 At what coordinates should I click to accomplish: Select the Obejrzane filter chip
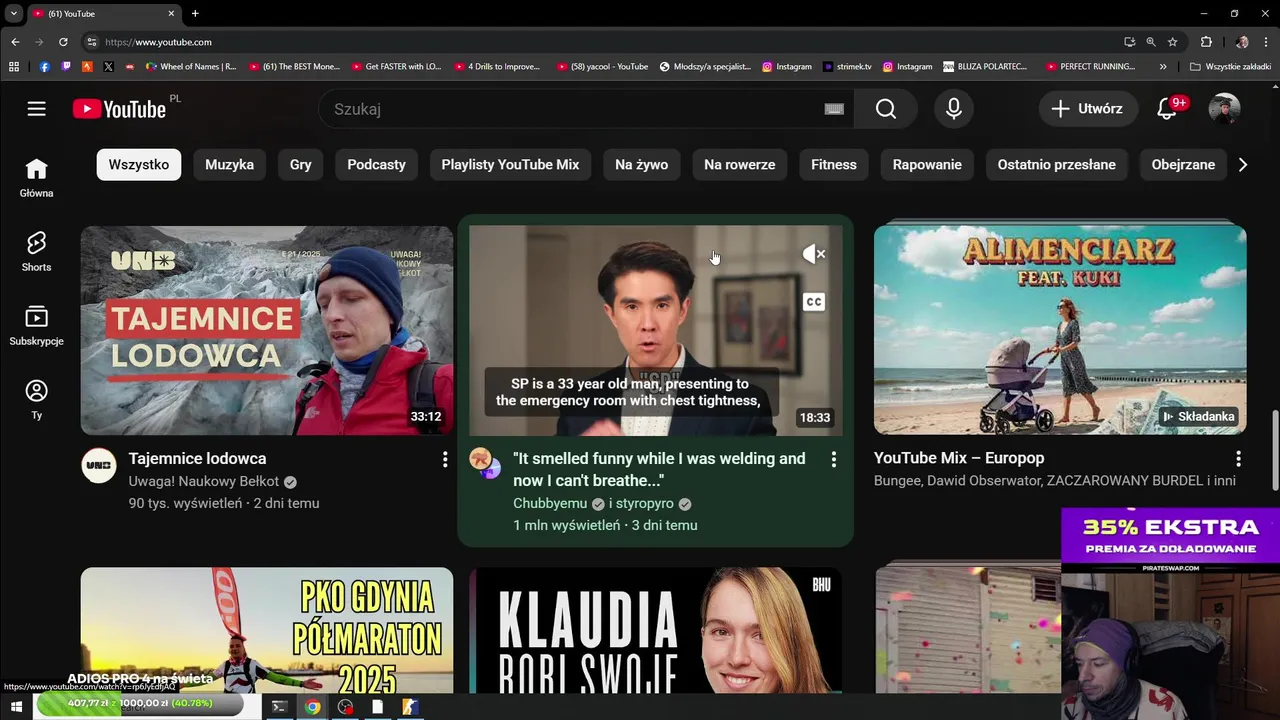[1183, 165]
